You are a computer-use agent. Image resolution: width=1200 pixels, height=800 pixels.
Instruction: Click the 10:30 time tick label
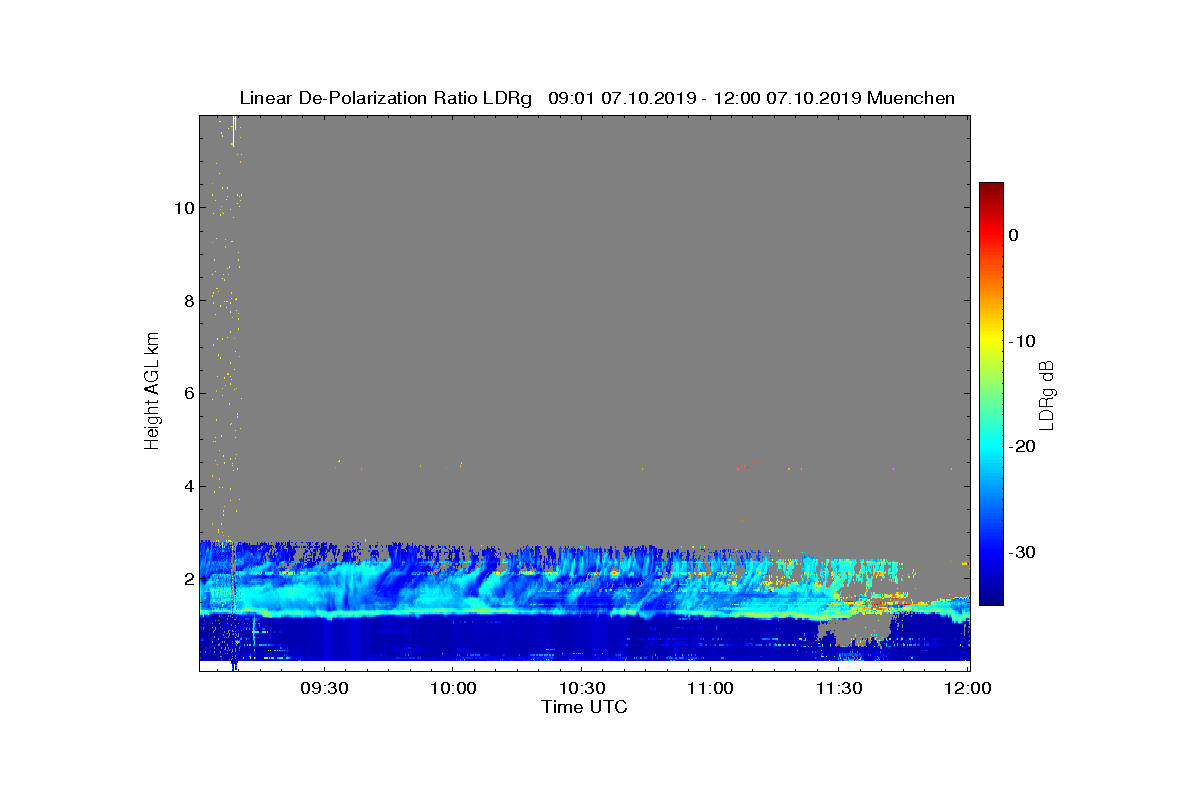click(581, 689)
